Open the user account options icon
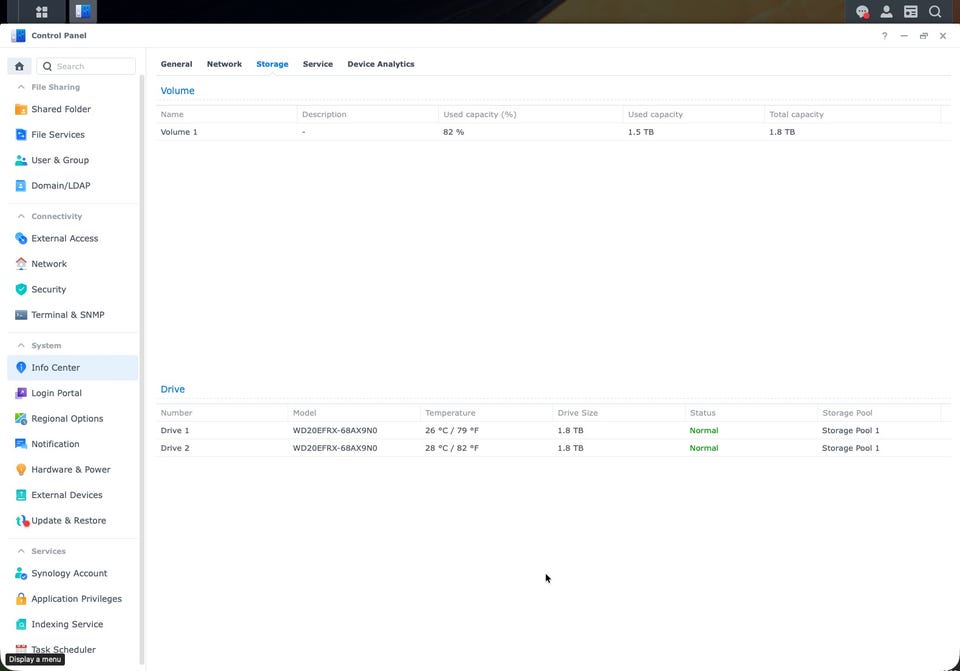The height and width of the screenshot is (671, 960). pyautogui.click(x=886, y=12)
